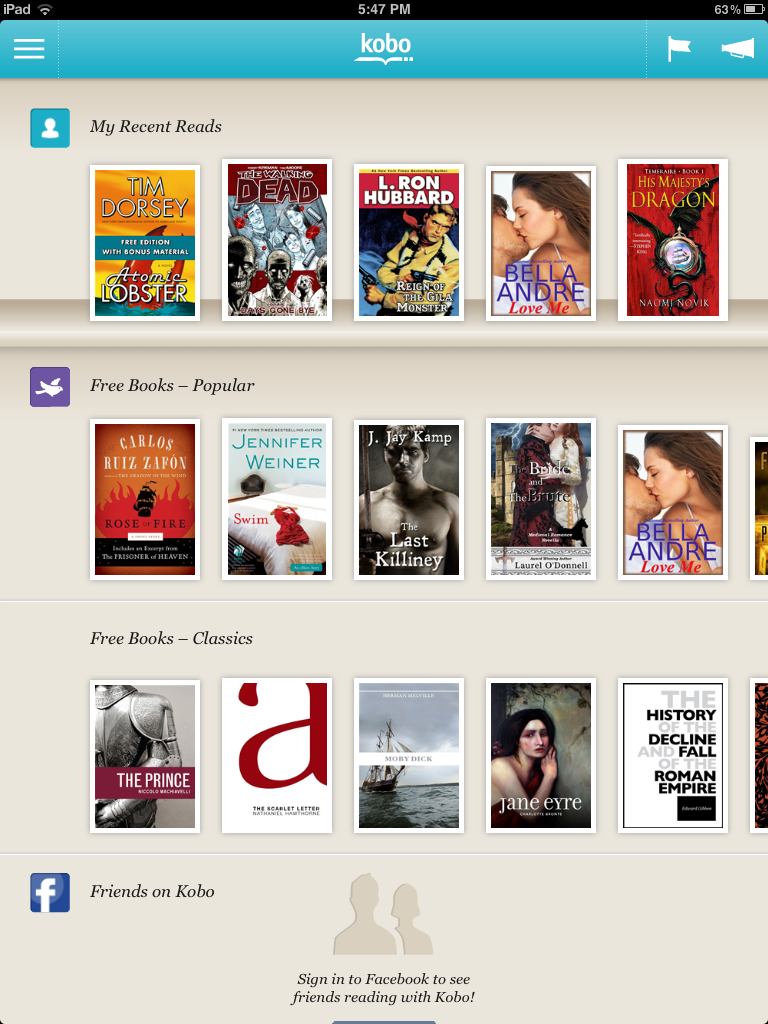Image resolution: width=768 pixels, height=1024 pixels.
Task: Open Jane Eyre cover
Action: point(541,756)
